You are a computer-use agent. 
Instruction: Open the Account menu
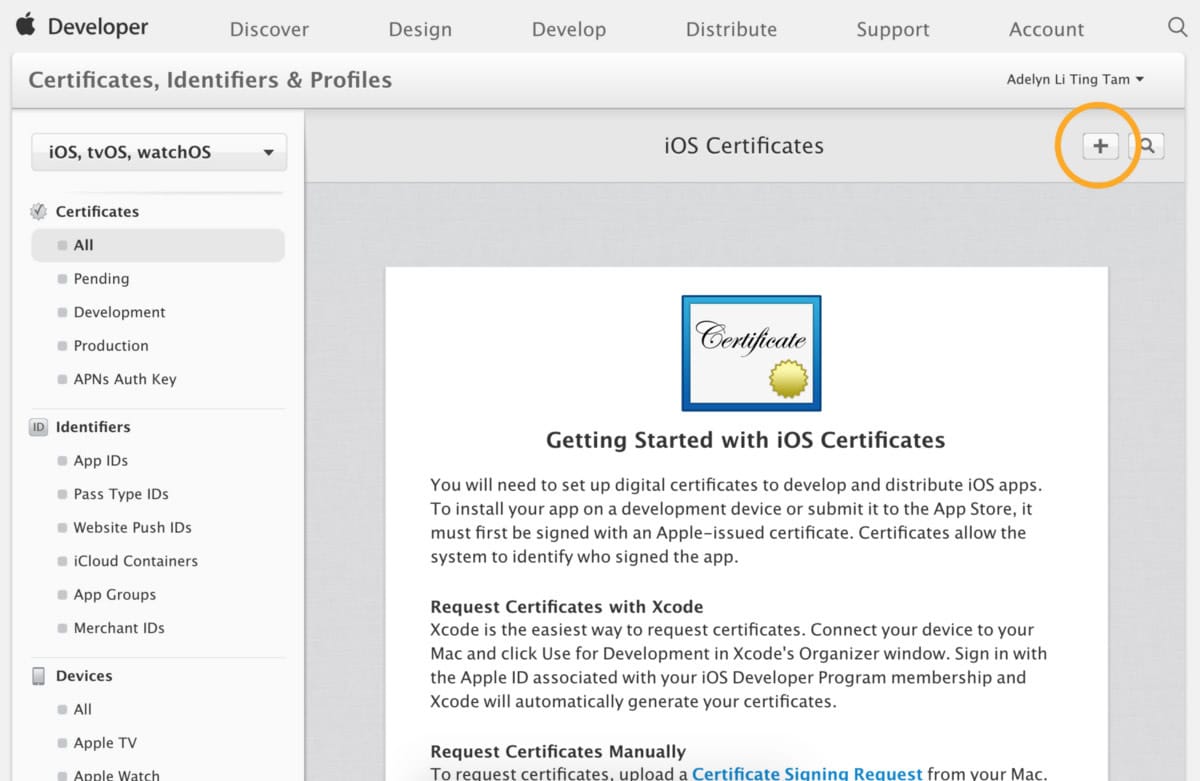(x=1047, y=29)
